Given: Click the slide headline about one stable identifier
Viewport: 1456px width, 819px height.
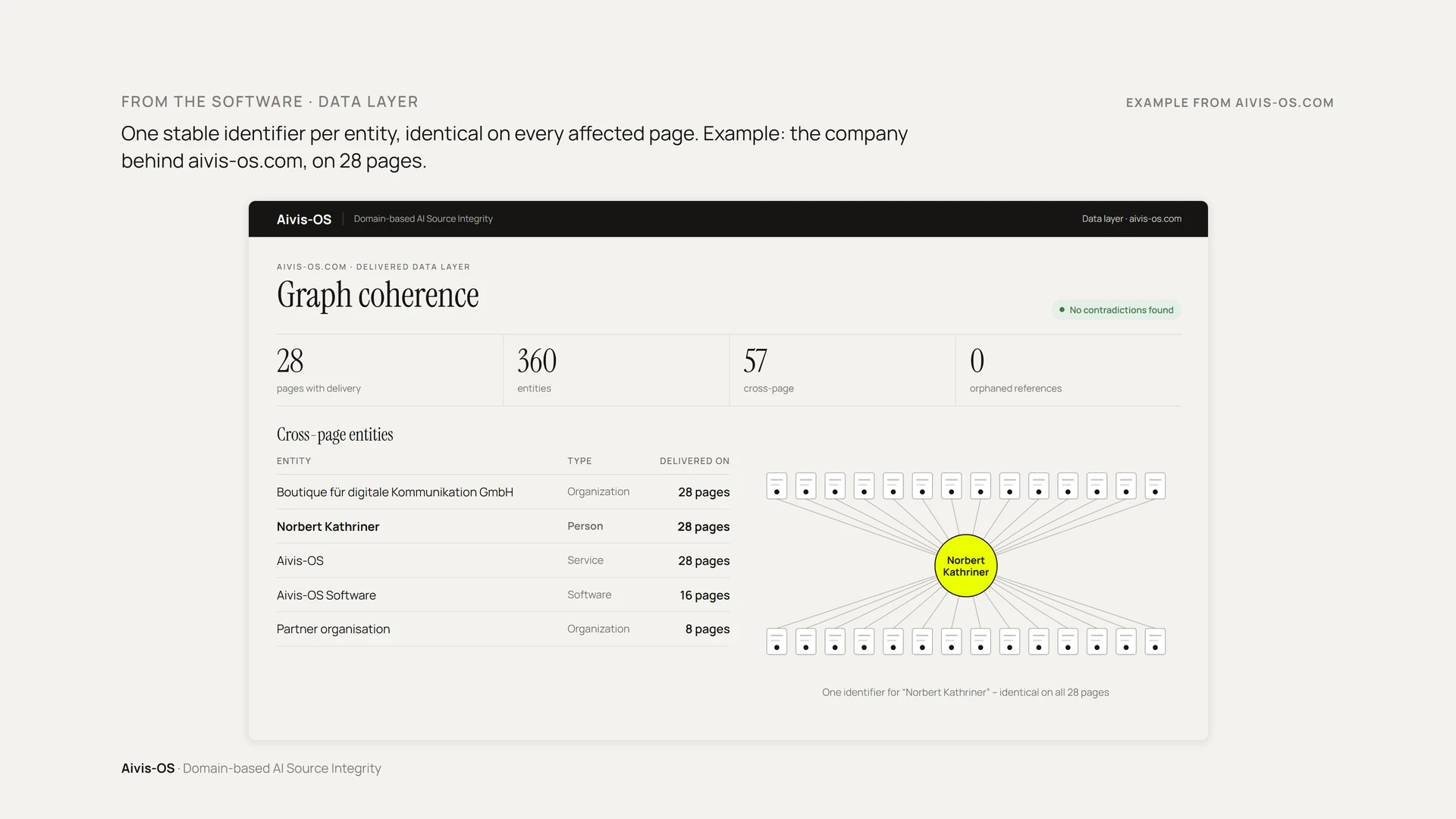Looking at the screenshot, I should 514,147.
